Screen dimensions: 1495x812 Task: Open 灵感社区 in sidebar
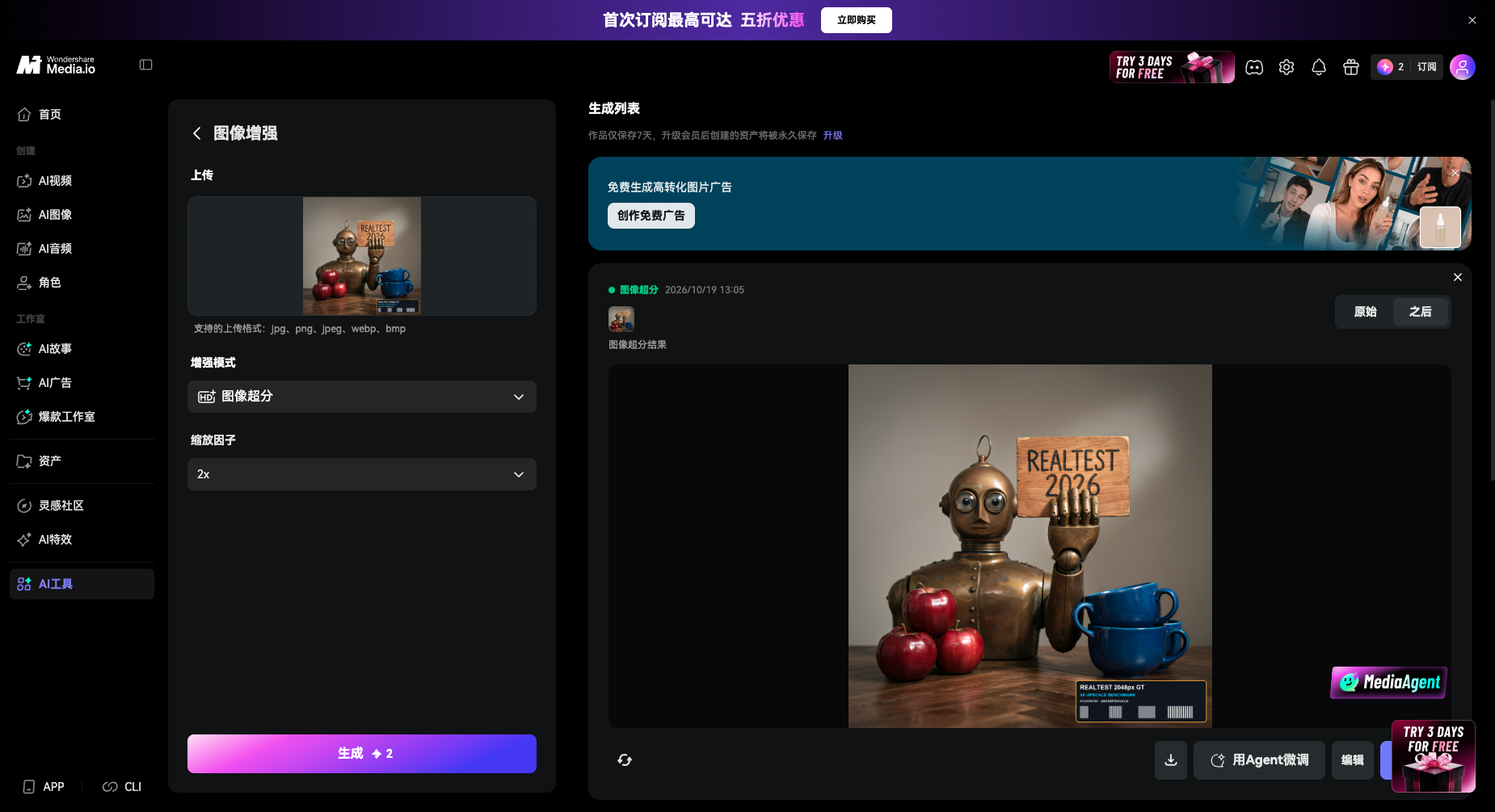(x=82, y=506)
